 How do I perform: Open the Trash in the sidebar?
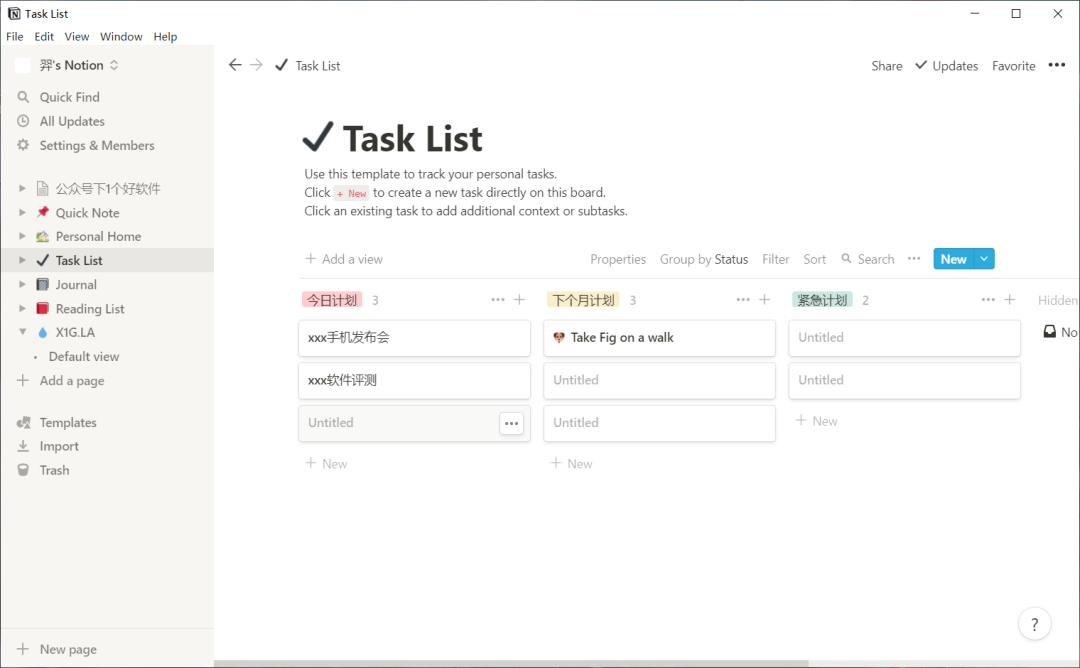(x=54, y=470)
